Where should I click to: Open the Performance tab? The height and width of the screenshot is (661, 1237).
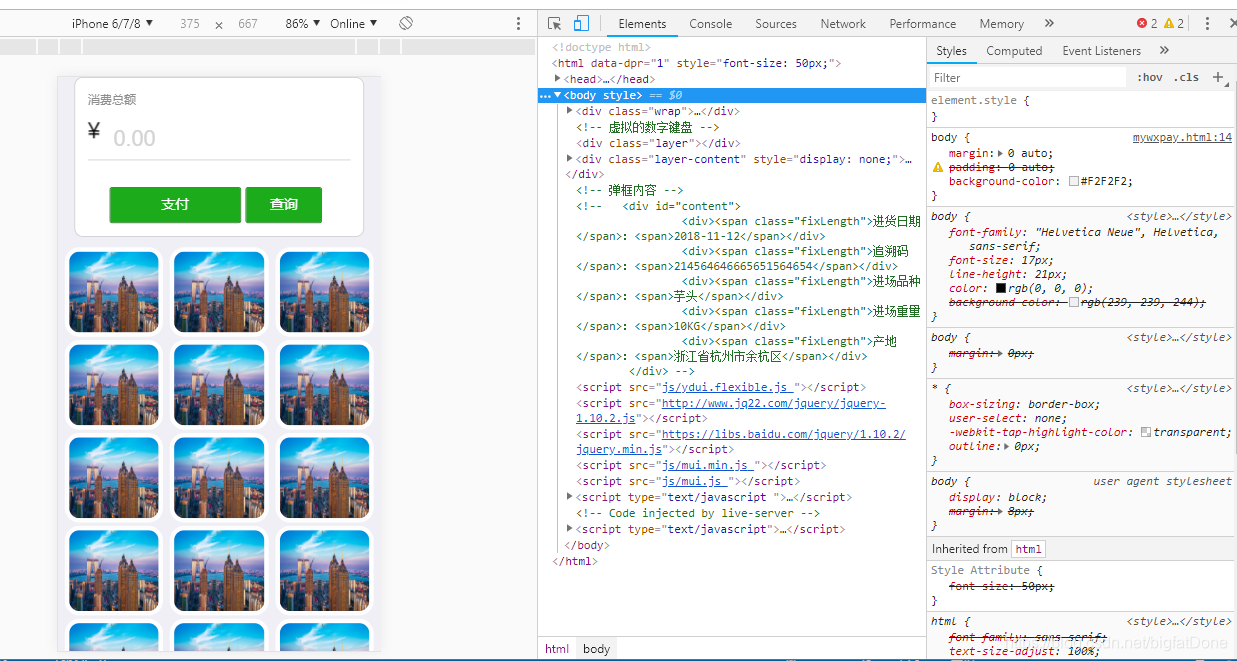click(x=922, y=23)
